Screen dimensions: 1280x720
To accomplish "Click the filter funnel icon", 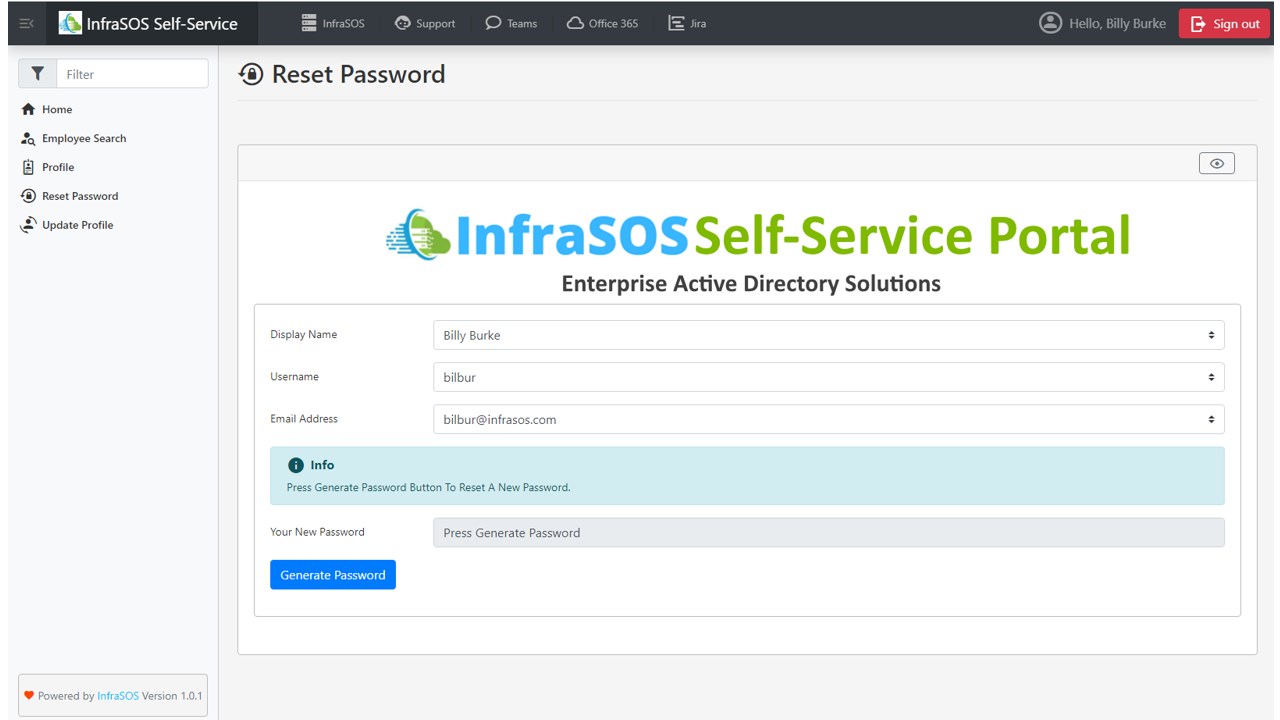I will (x=37, y=74).
